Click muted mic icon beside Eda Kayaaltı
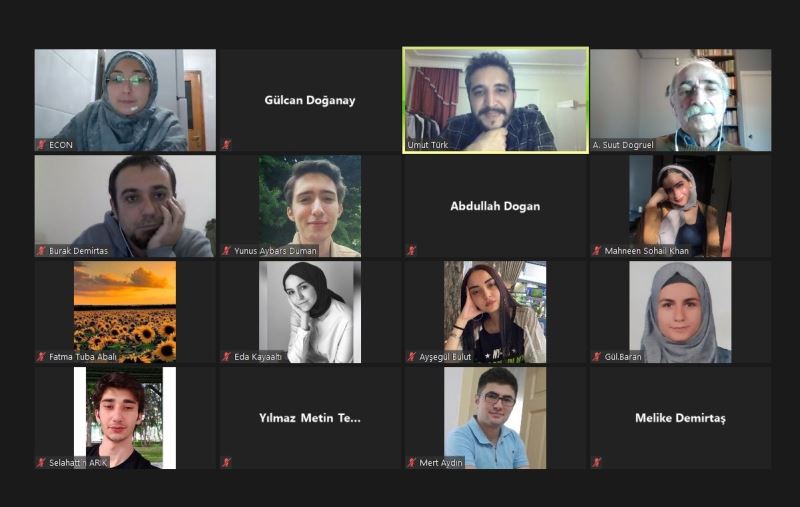This screenshot has height=507, width=800. click(227, 357)
